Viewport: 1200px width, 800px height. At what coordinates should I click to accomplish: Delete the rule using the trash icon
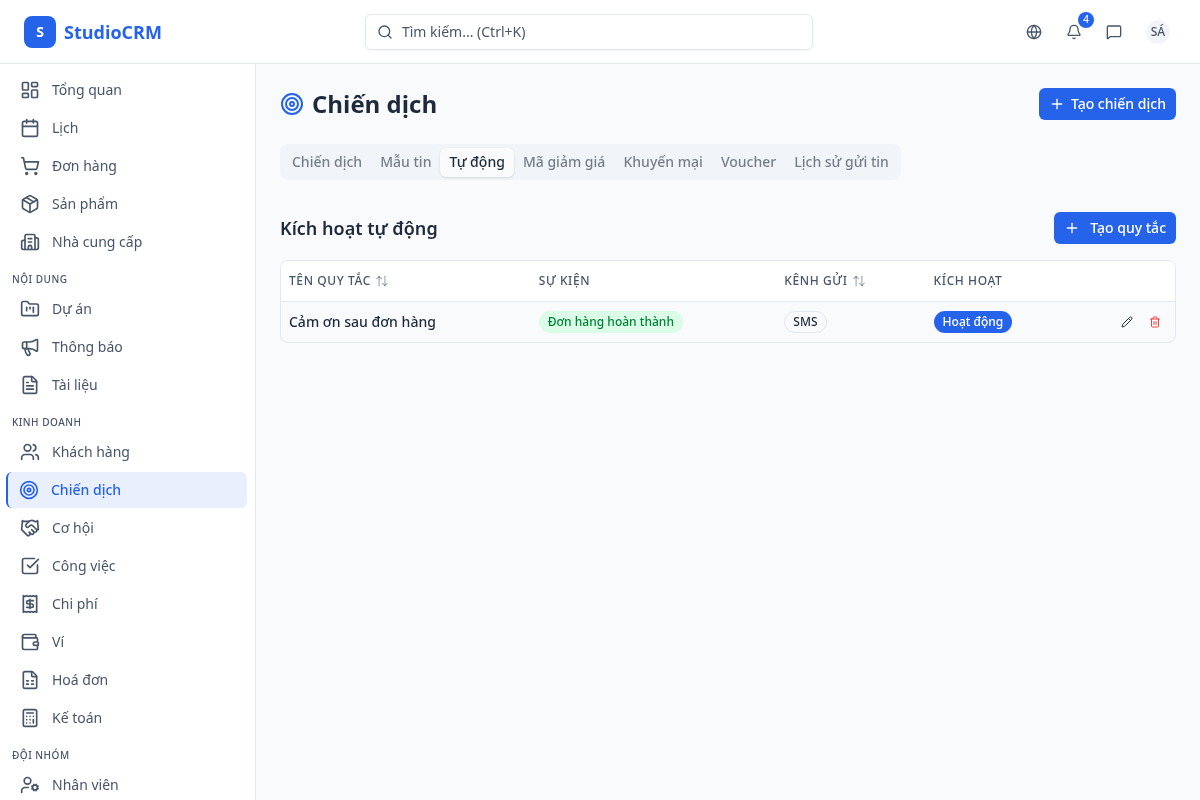coord(1155,322)
